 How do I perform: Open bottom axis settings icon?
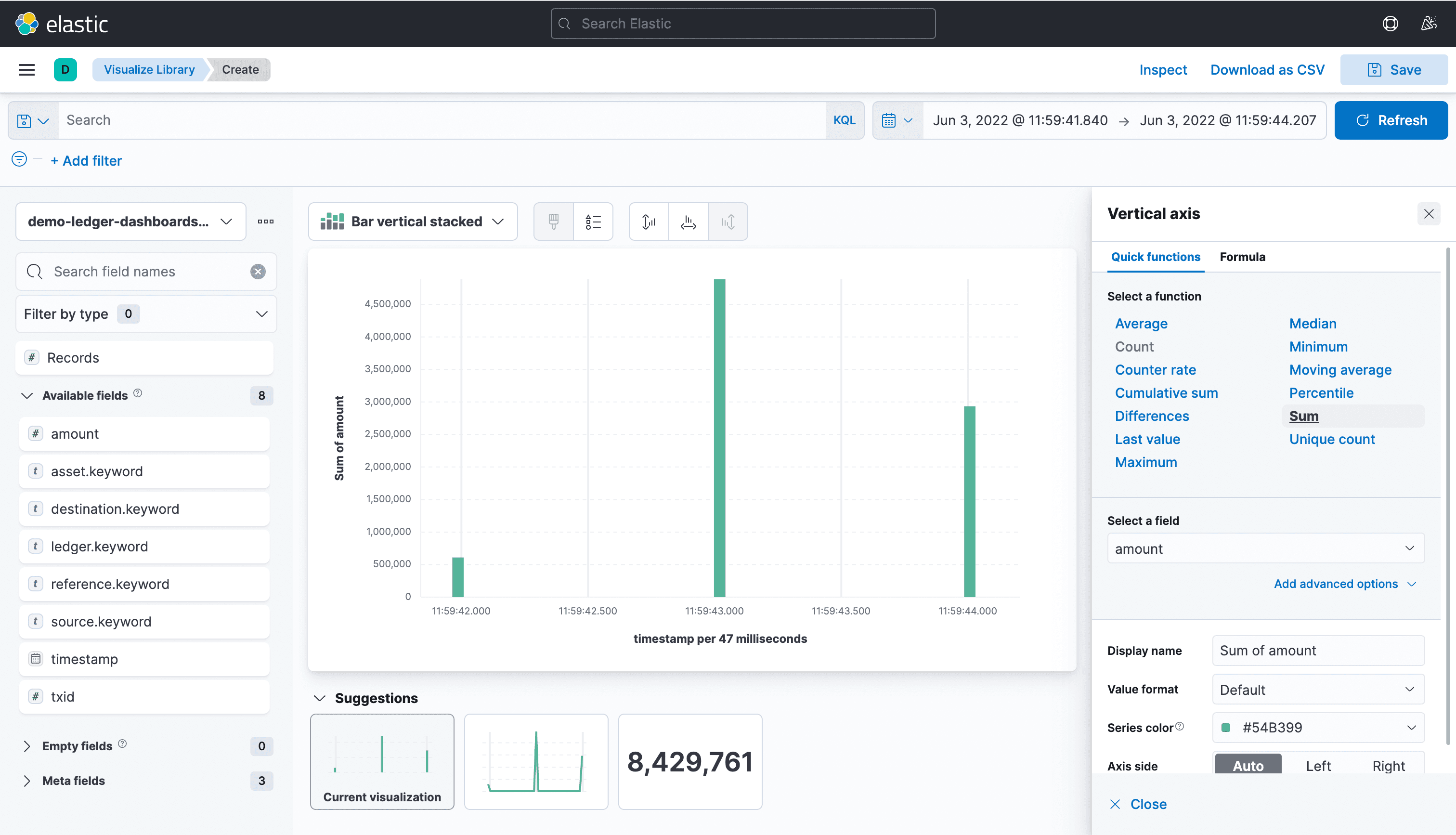pyautogui.click(x=688, y=222)
